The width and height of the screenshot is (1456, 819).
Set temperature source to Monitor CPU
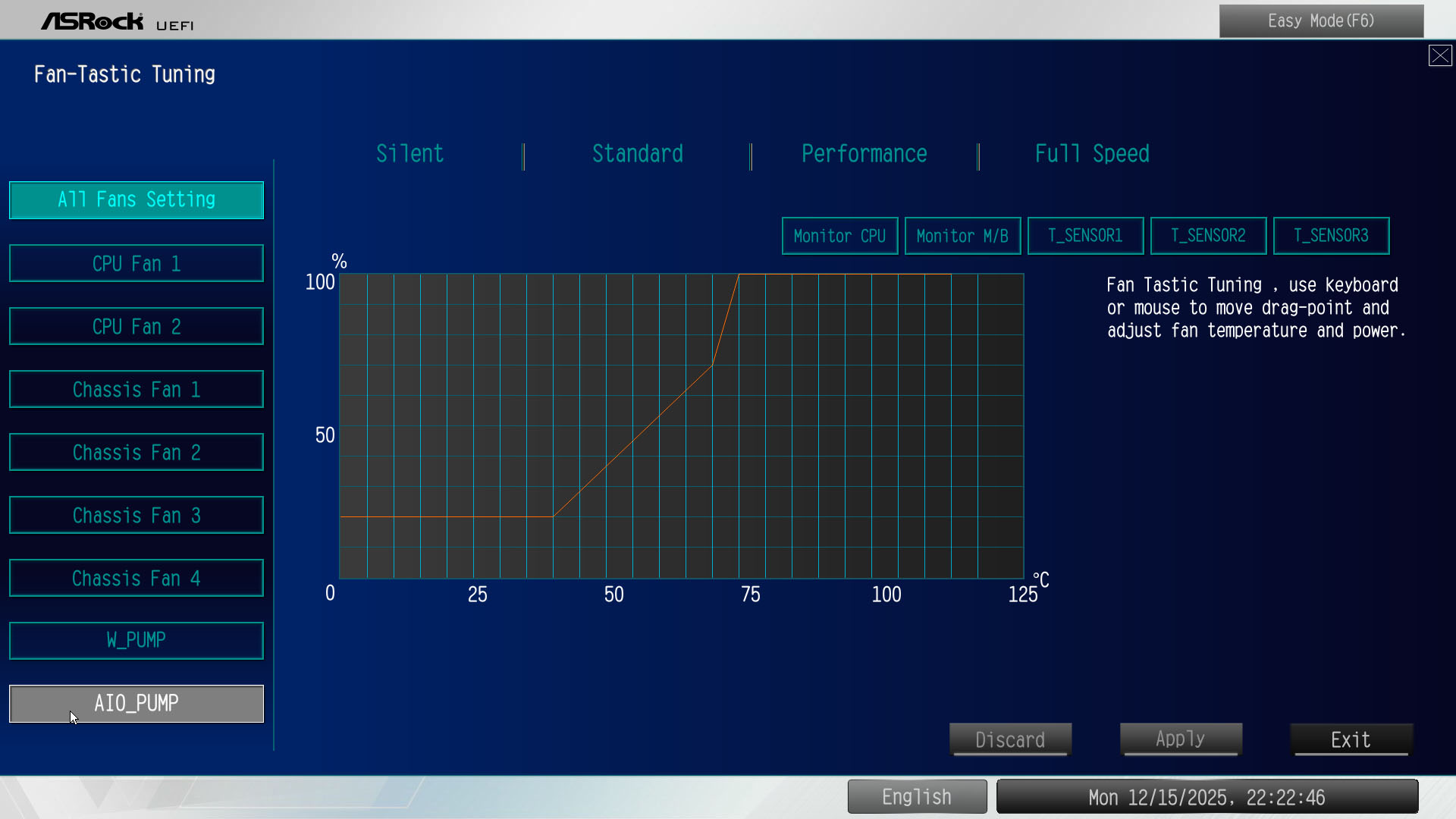click(839, 236)
